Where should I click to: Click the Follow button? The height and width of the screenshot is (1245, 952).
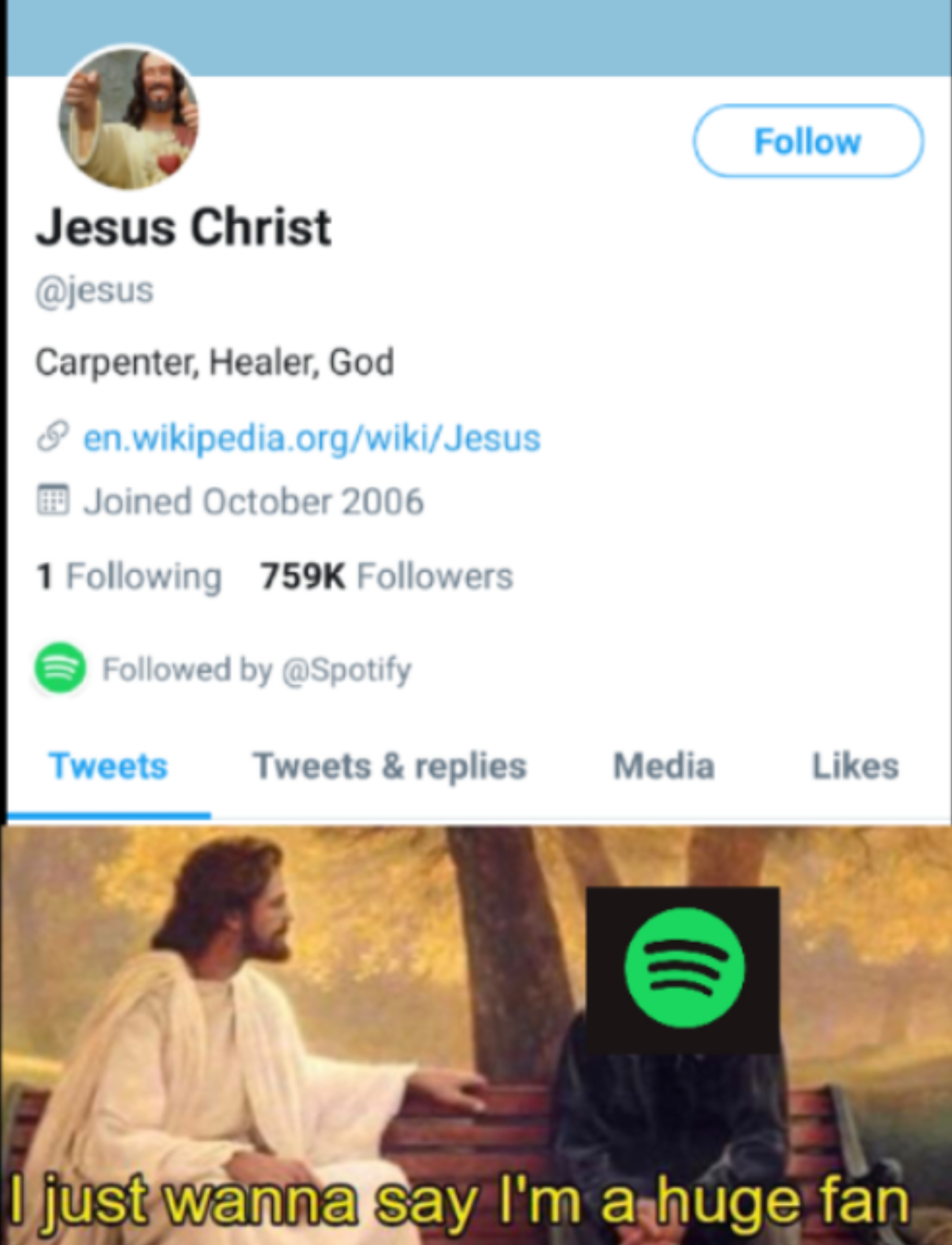coord(808,141)
